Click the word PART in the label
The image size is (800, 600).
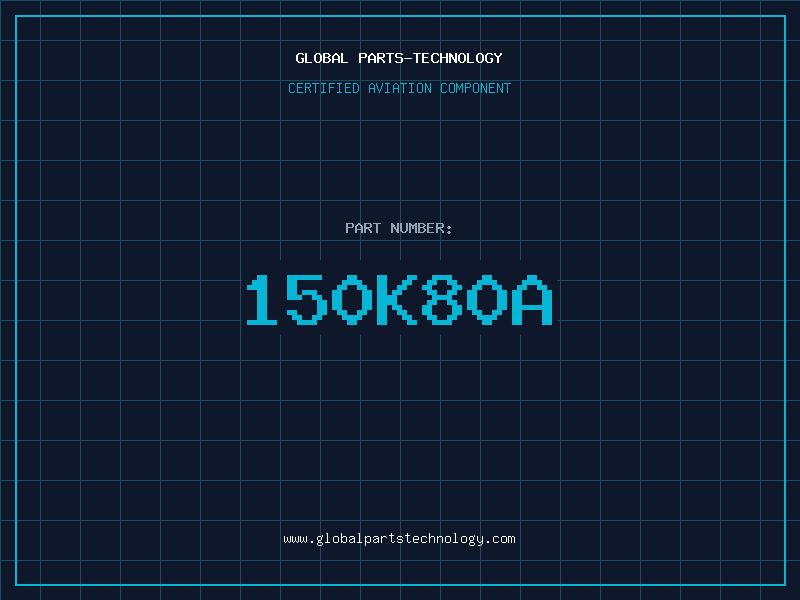(363, 229)
